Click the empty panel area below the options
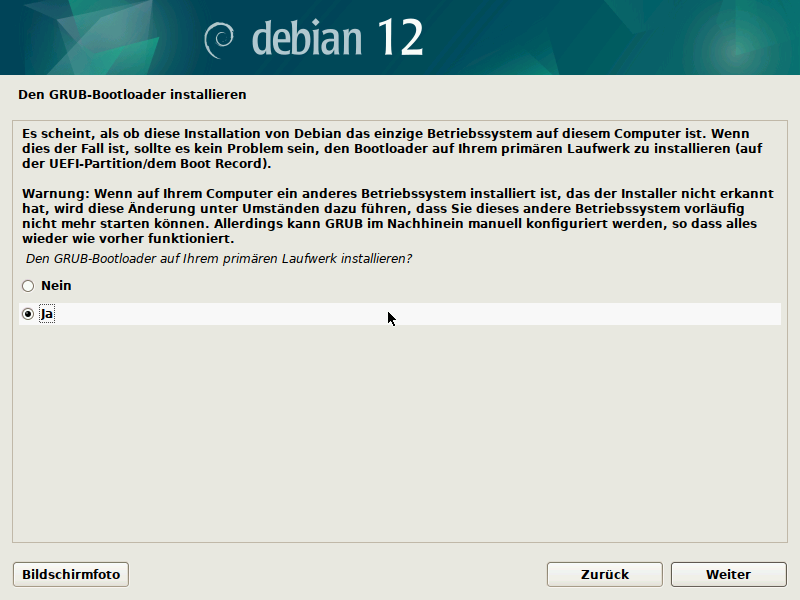The height and width of the screenshot is (600, 800). coord(400,440)
